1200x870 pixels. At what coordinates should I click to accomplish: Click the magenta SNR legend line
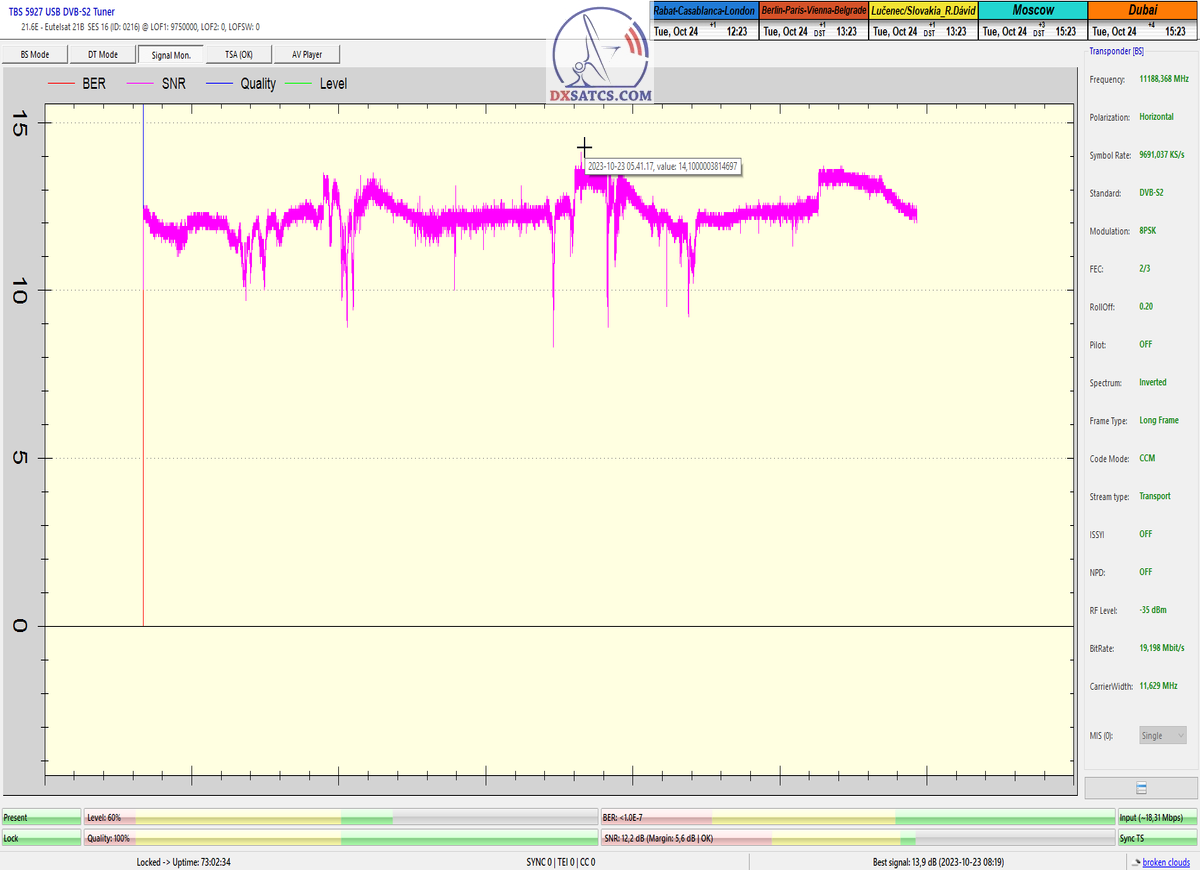click(141, 84)
